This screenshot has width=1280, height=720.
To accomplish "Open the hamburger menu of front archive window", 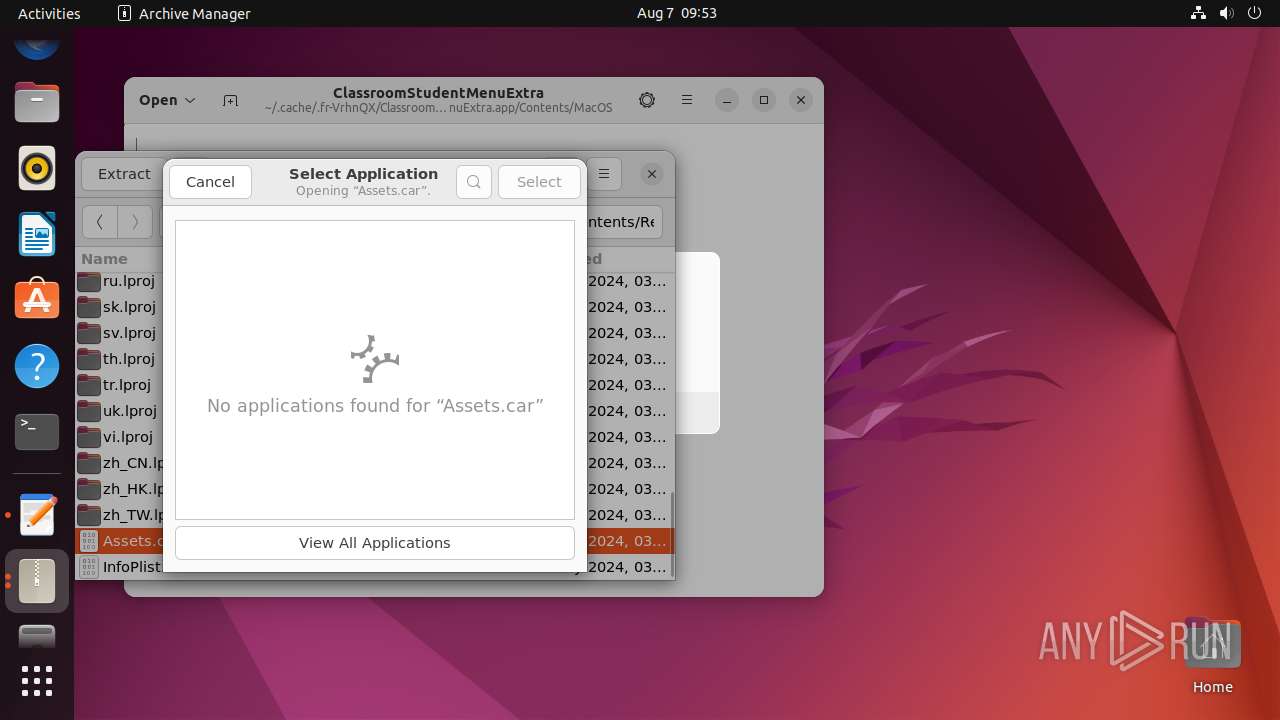I will [x=604, y=174].
